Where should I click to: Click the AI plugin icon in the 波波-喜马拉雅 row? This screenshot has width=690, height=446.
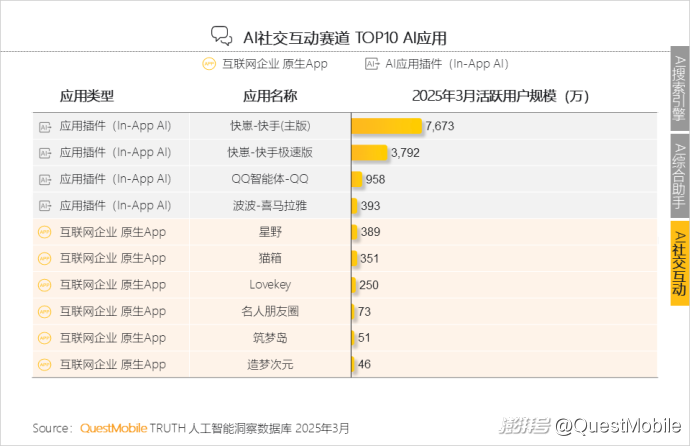(45, 206)
